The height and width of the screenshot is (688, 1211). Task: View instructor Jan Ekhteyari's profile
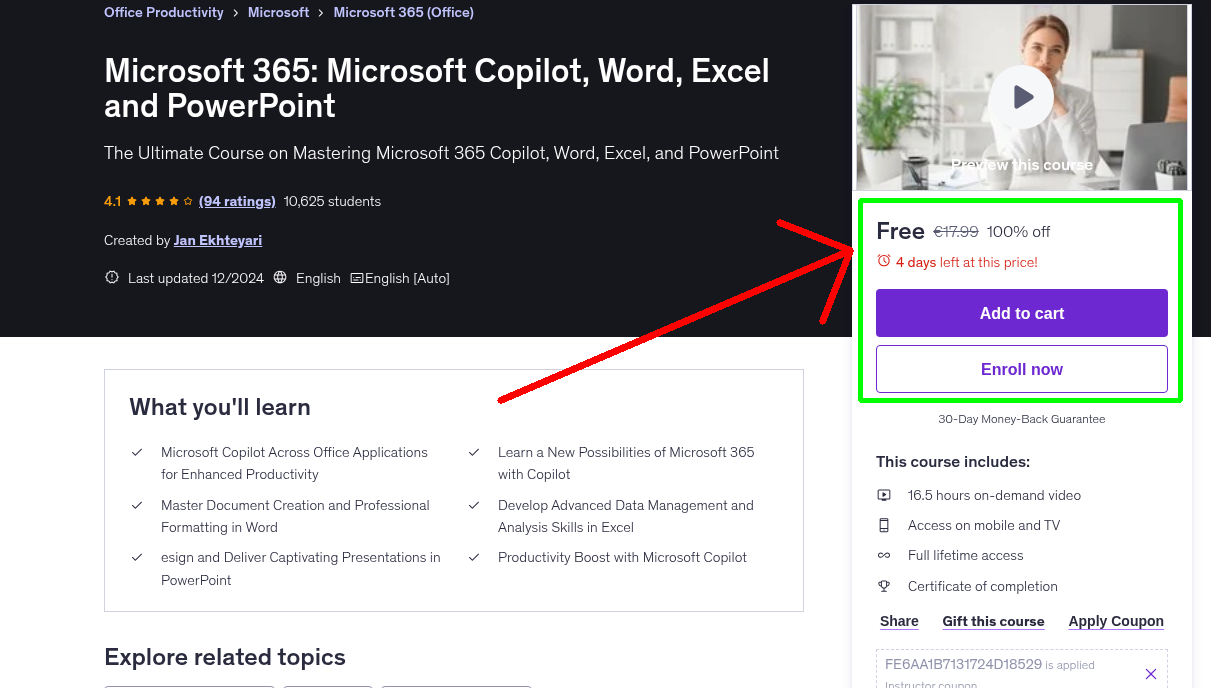click(x=217, y=240)
